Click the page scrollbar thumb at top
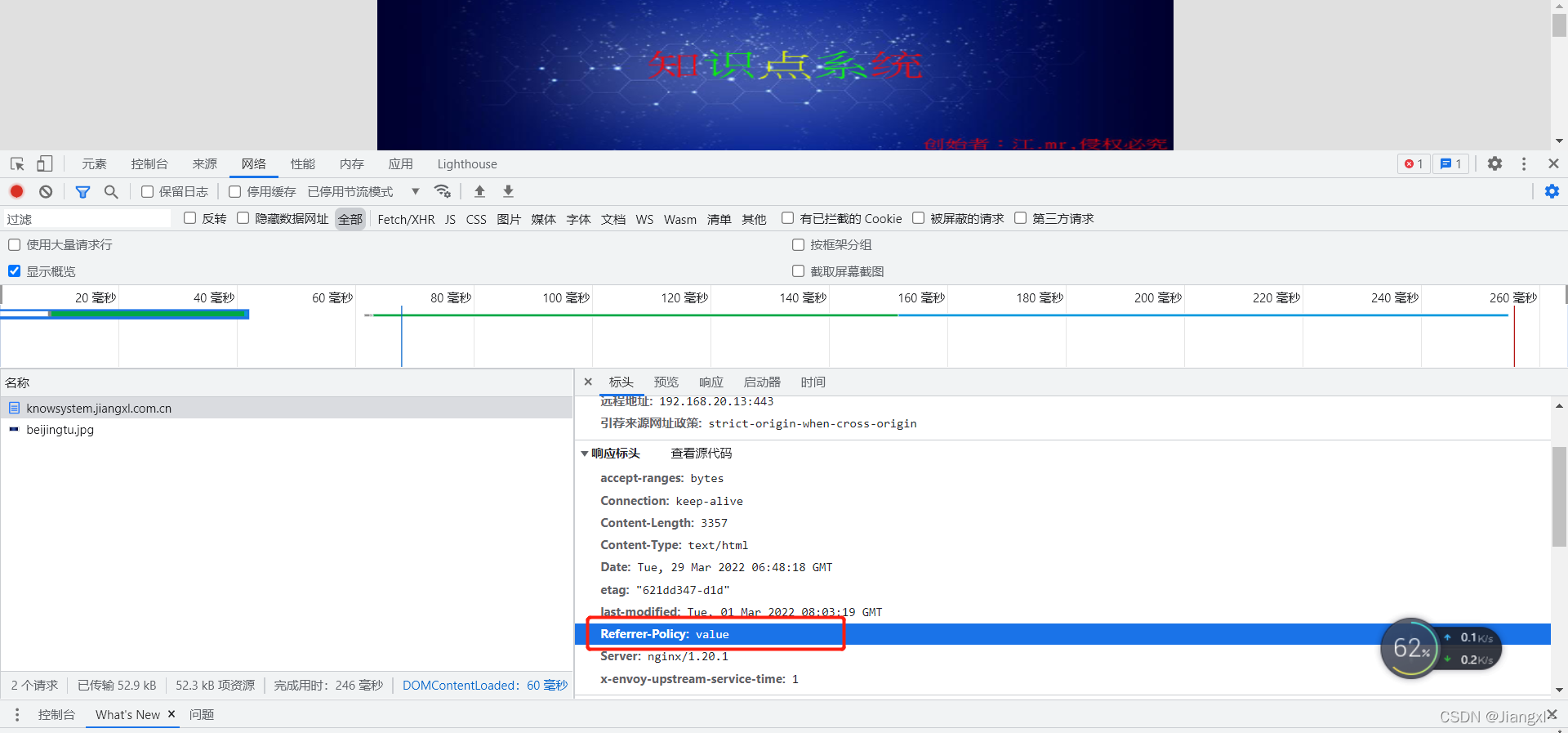Screen dimensions: 1568x733 point(1559,25)
